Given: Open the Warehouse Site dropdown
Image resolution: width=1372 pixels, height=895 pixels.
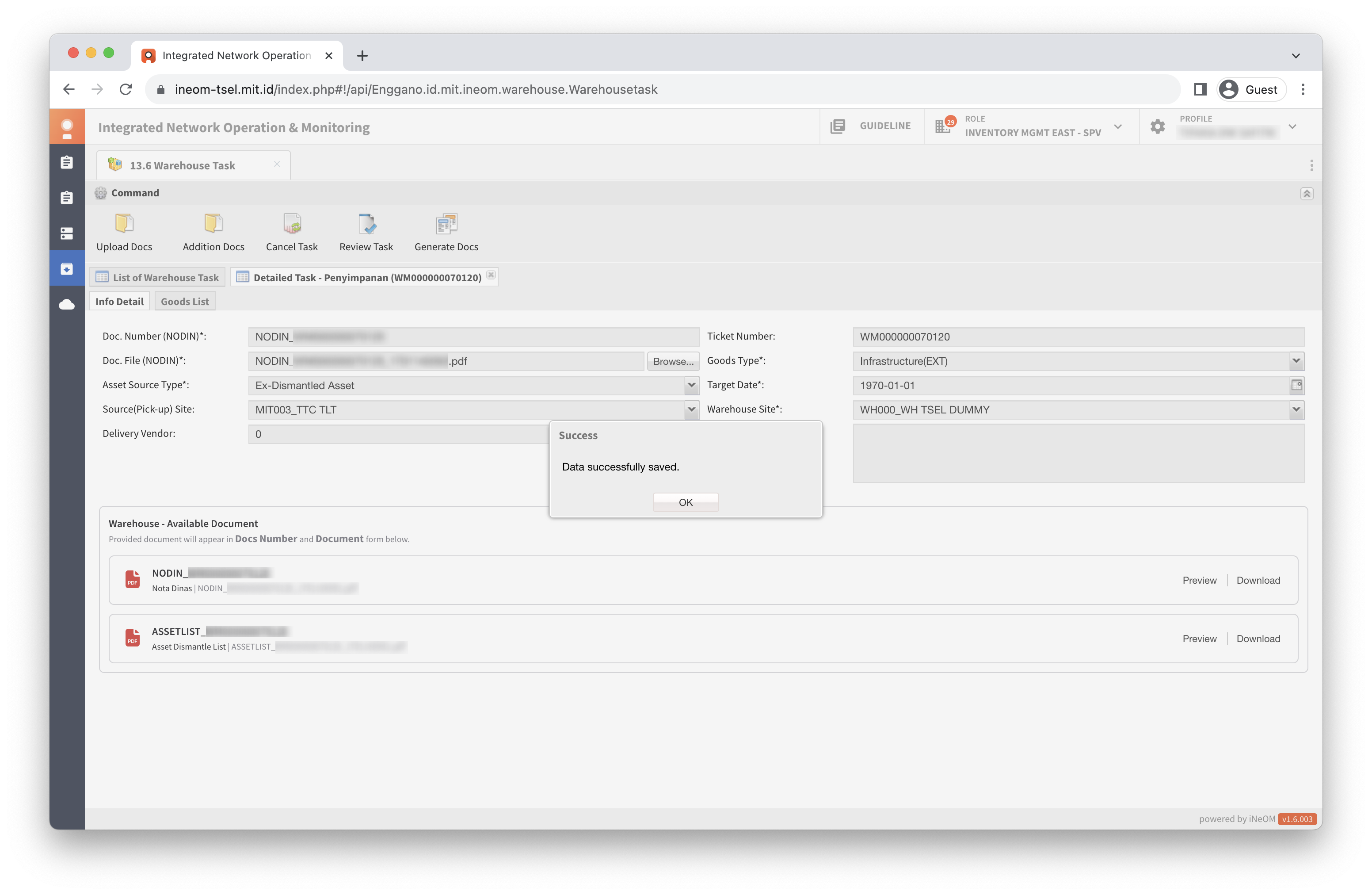Looking at the screenshot, I should pos(1296,409).
